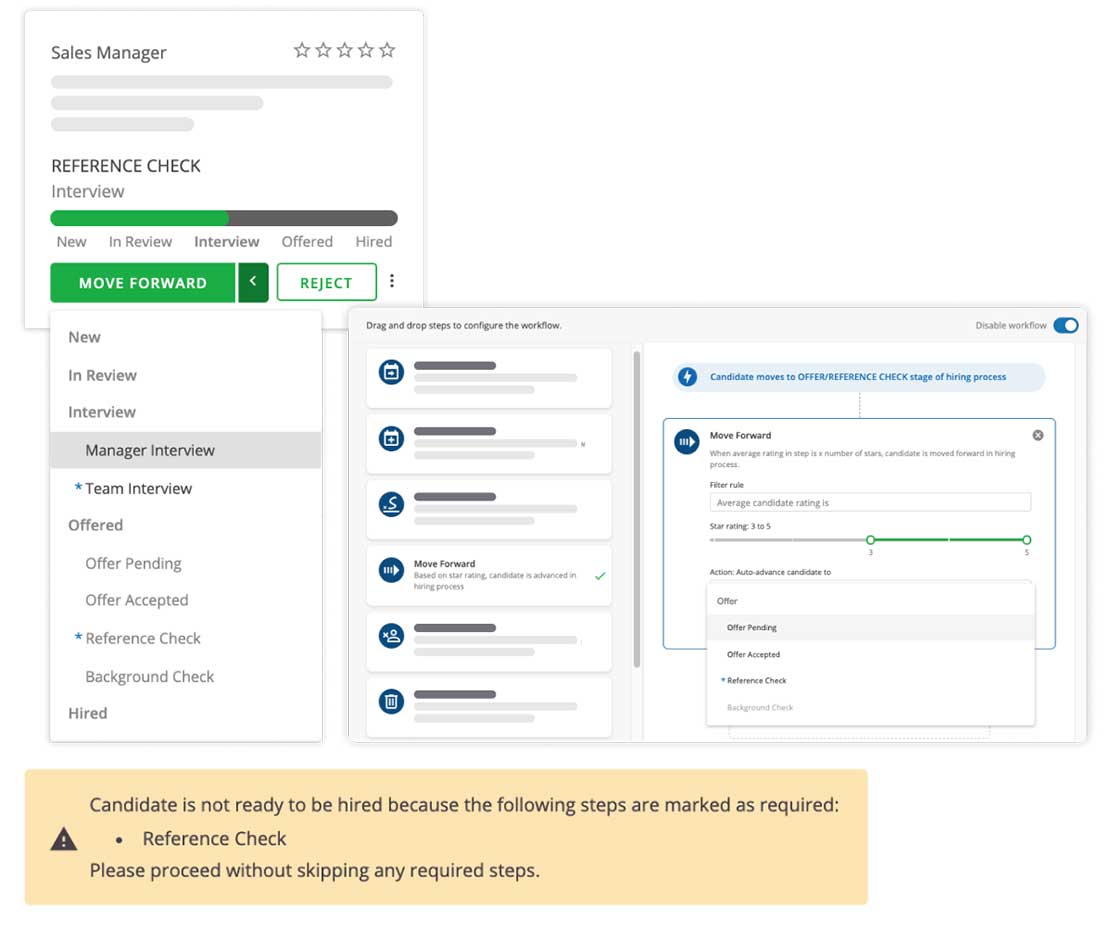1112x925 pixels.
Task: Choose Background Check in the stage menu
Action: pos(150,677)
